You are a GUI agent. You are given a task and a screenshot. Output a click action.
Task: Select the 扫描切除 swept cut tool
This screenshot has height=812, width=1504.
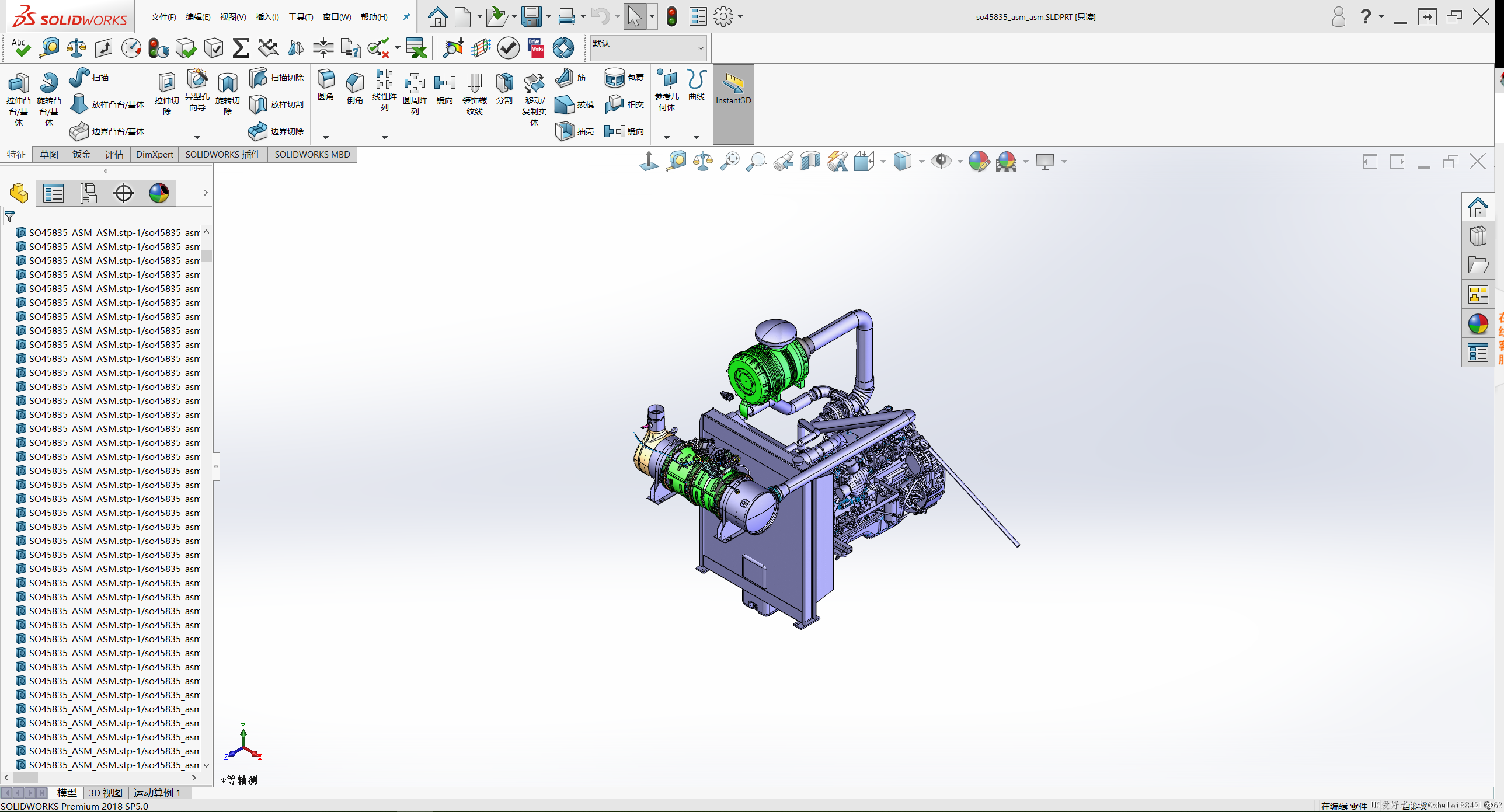[277, 78]
